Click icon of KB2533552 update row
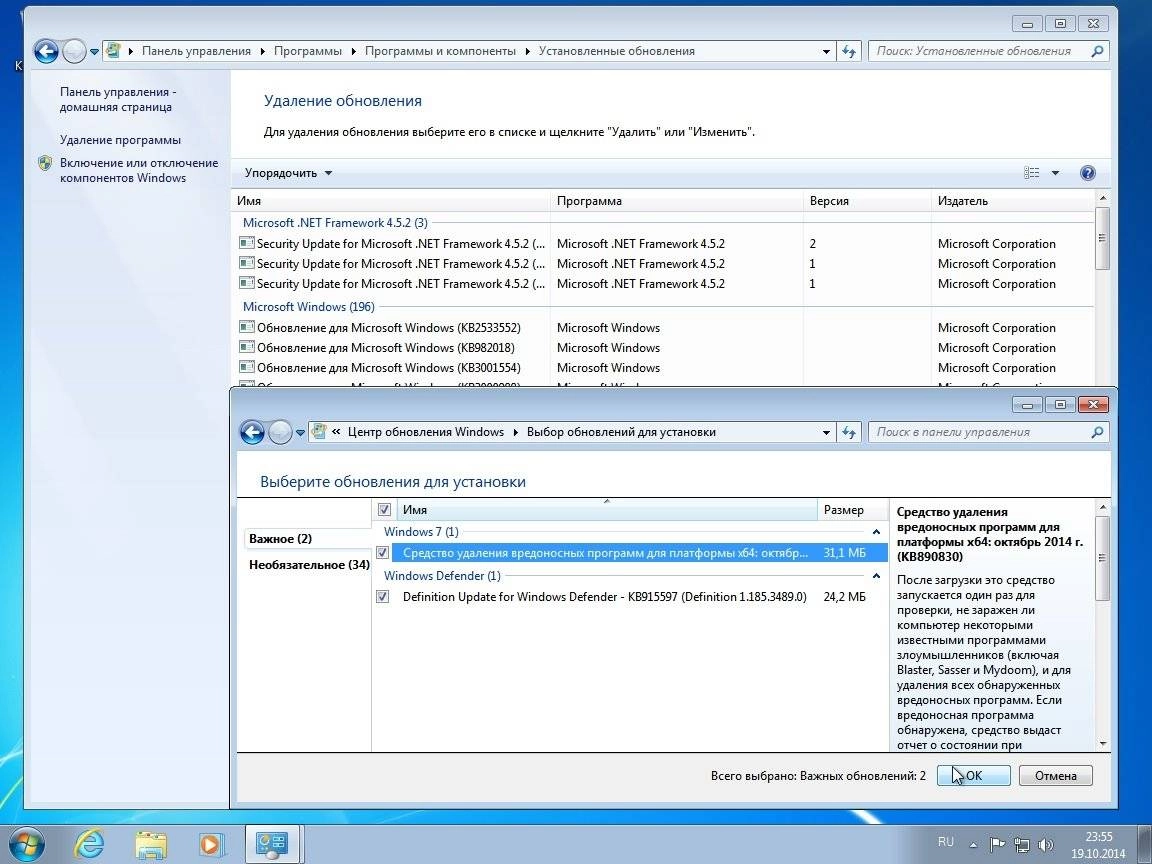The height and width of the screenshot is (864, 1152). pos(247,328)
